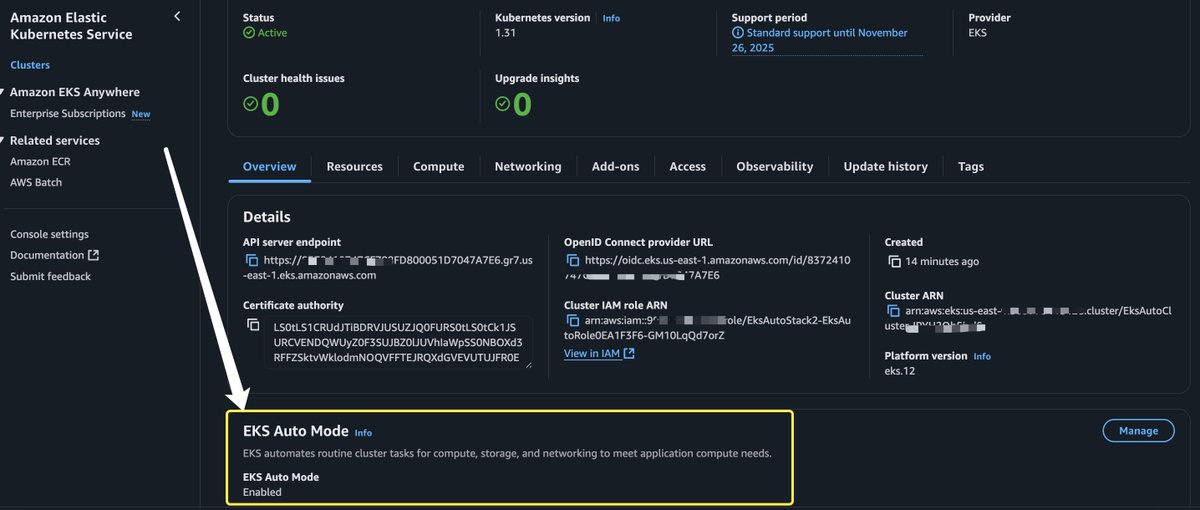The image size is (1200, 510).
Task: Click the upgrade insights checkmark icon
Action: coord(503,104)
